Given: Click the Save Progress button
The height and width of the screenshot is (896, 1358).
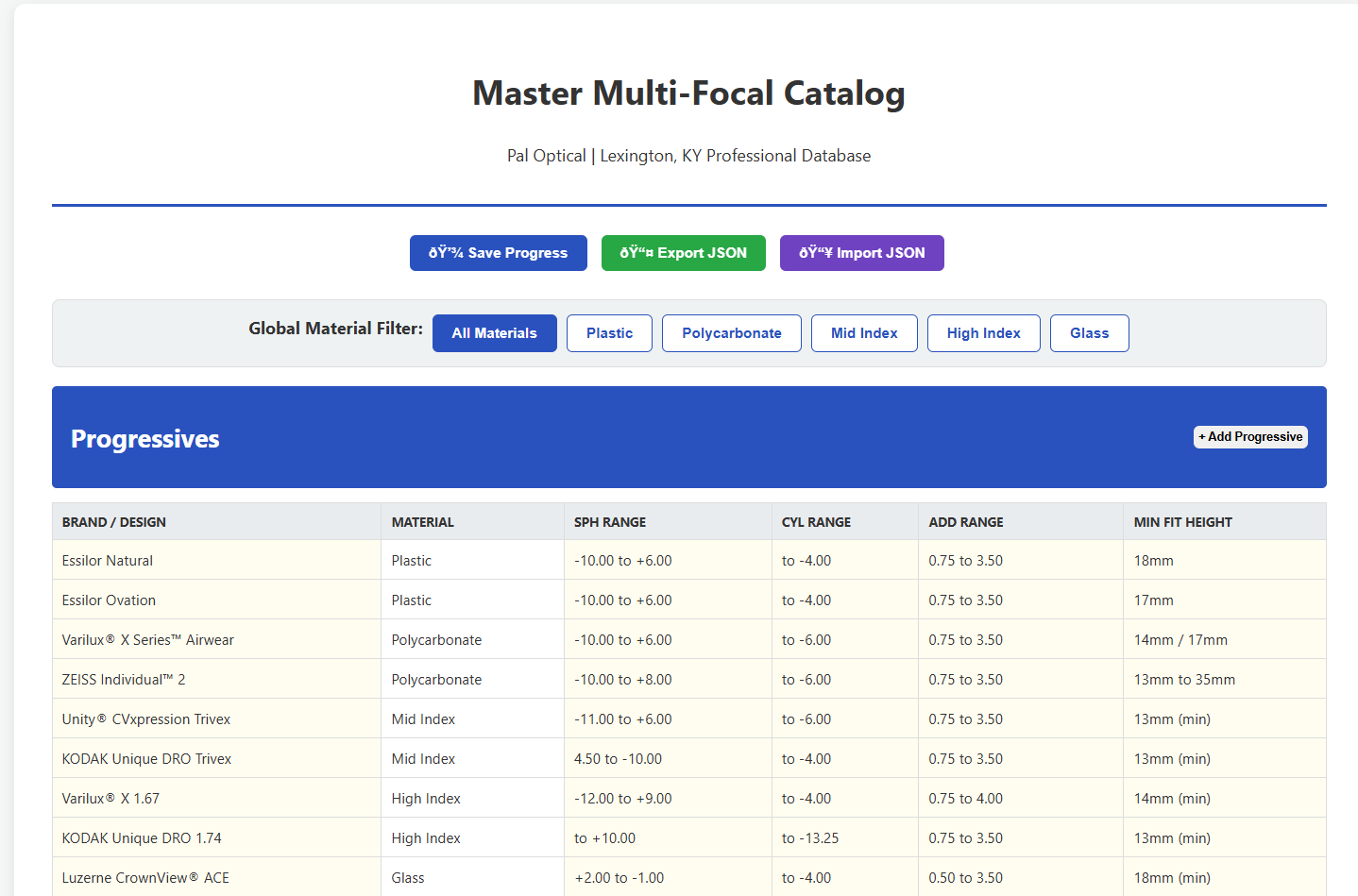Looking at the screenshot, I should (x=498, y=253).
